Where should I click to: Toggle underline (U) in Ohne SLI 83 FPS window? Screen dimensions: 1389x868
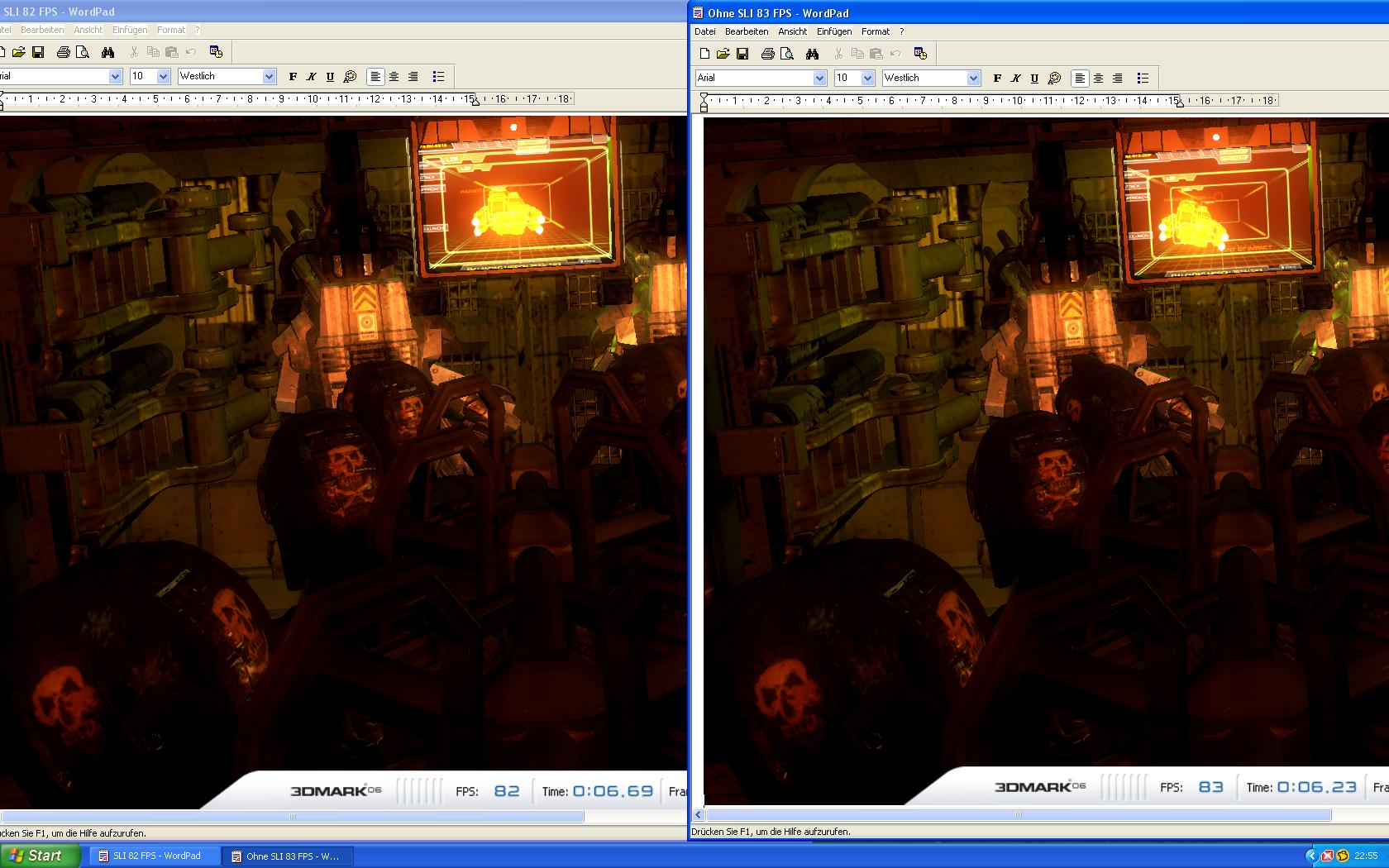(1035, 78)
